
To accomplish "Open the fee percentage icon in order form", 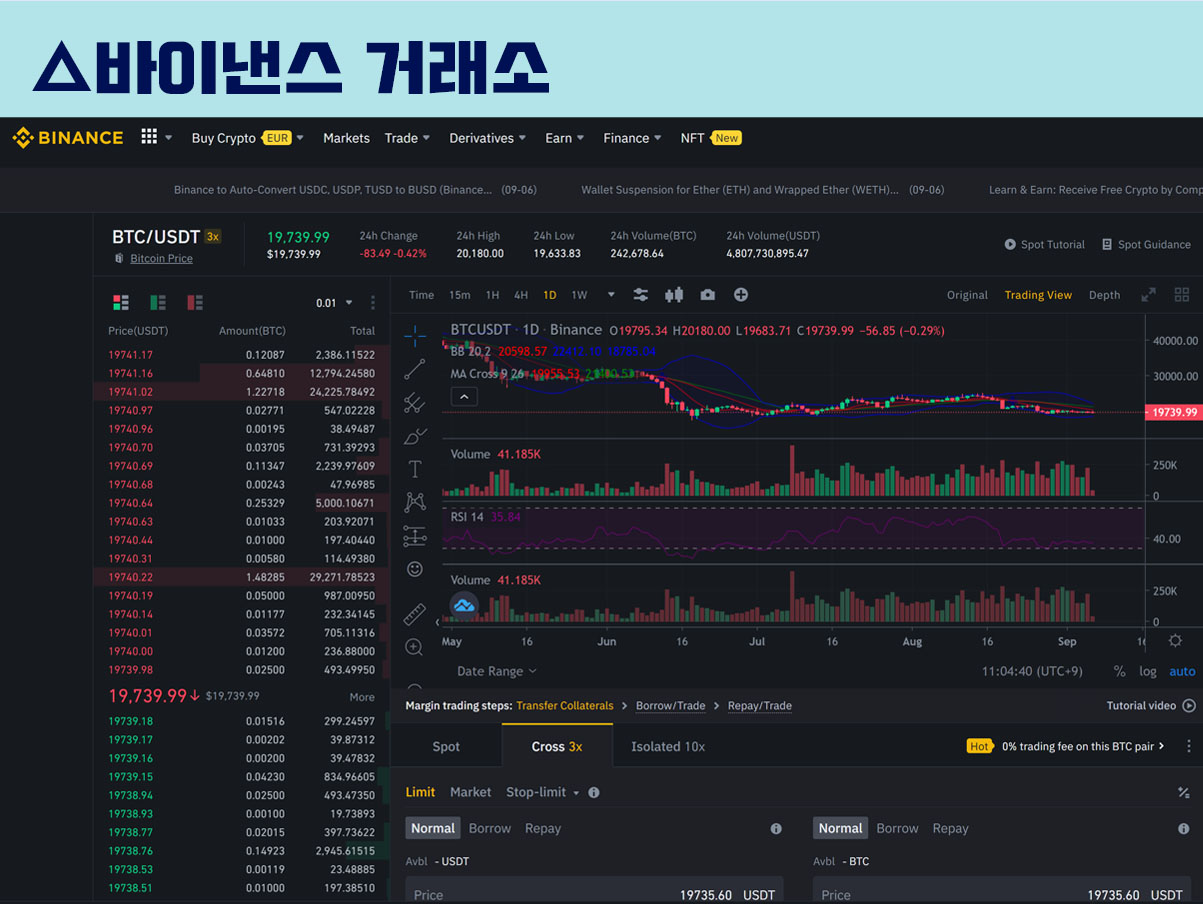I will tap(1184, 792).
